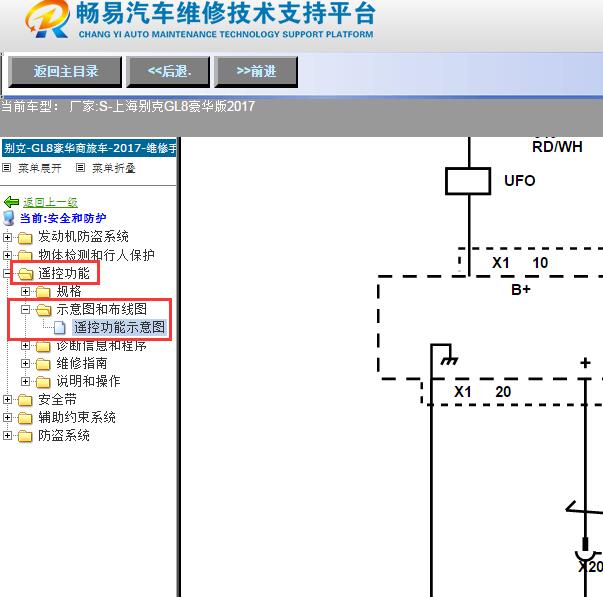Go forward with the >>前进 button

(x=256, y=72)
